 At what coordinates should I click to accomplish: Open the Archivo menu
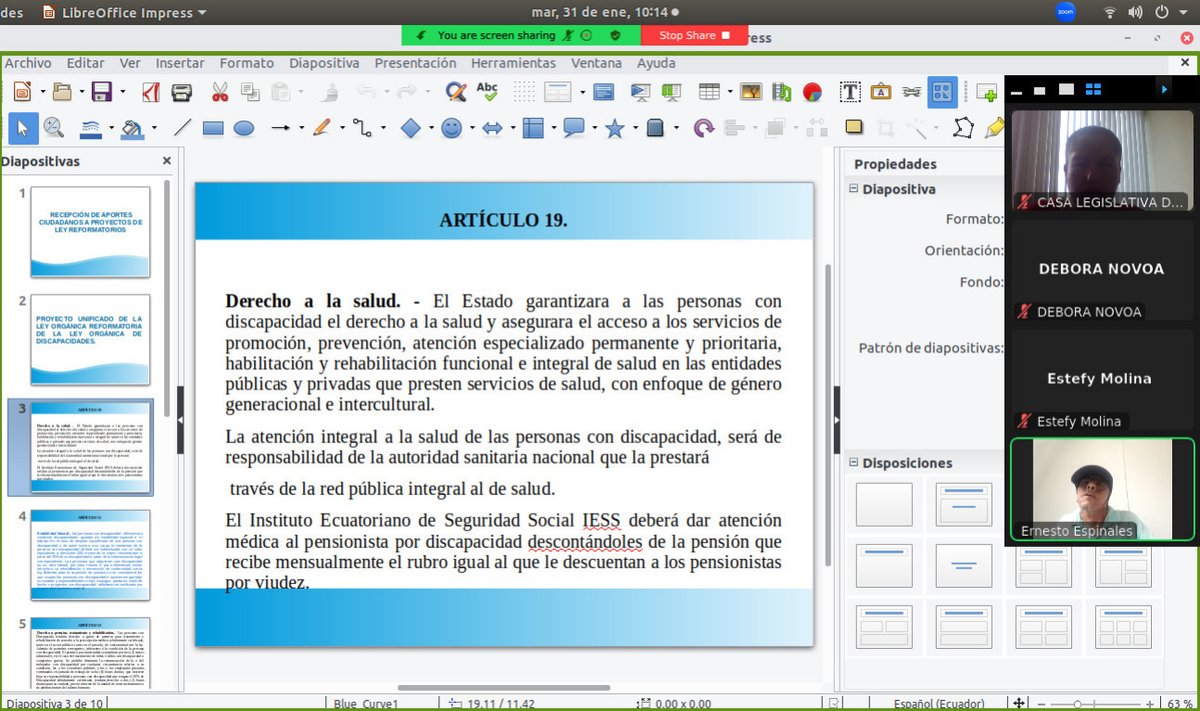point(28,63)
